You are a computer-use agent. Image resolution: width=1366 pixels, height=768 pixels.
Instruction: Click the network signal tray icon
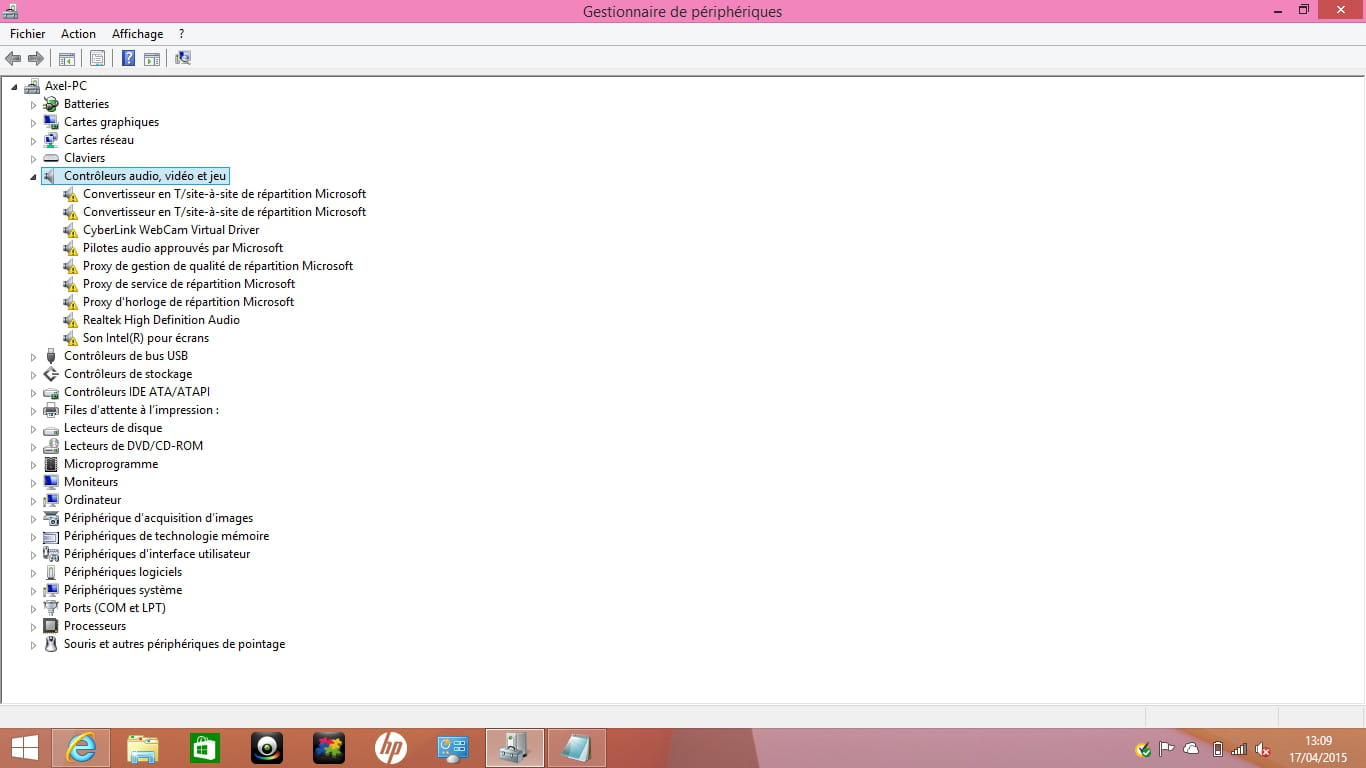1240,749
